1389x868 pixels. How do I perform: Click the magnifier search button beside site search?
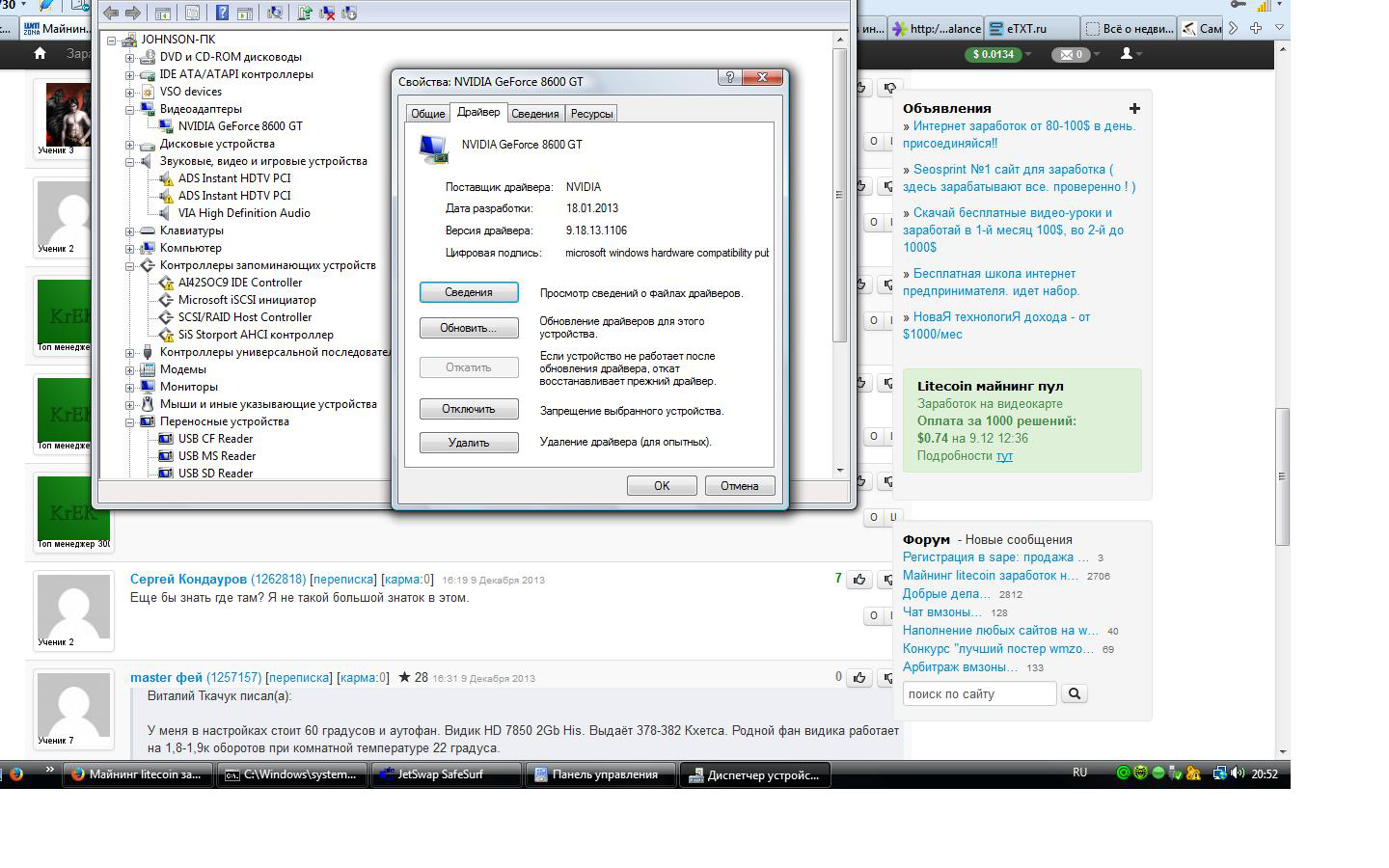pyautogui.click(x=1074, y=693)
